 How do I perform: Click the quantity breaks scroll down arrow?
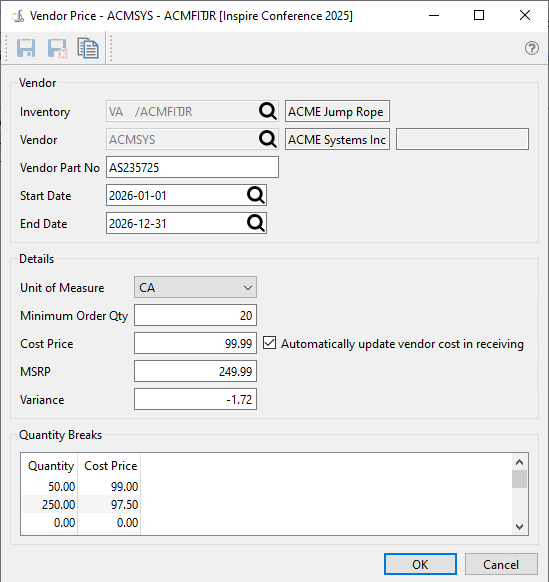point(520,526)
